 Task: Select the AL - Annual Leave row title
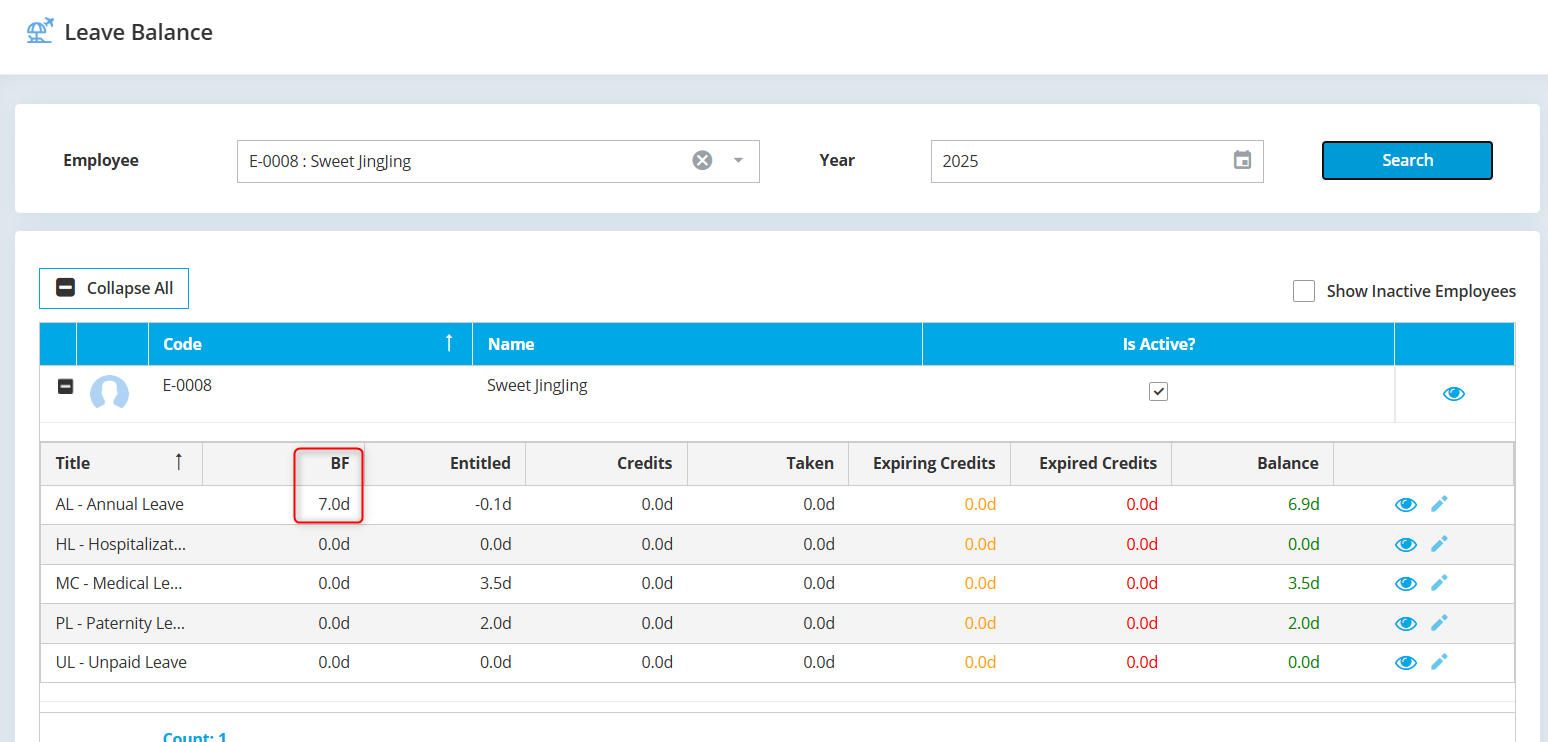(x=120, y=504)
